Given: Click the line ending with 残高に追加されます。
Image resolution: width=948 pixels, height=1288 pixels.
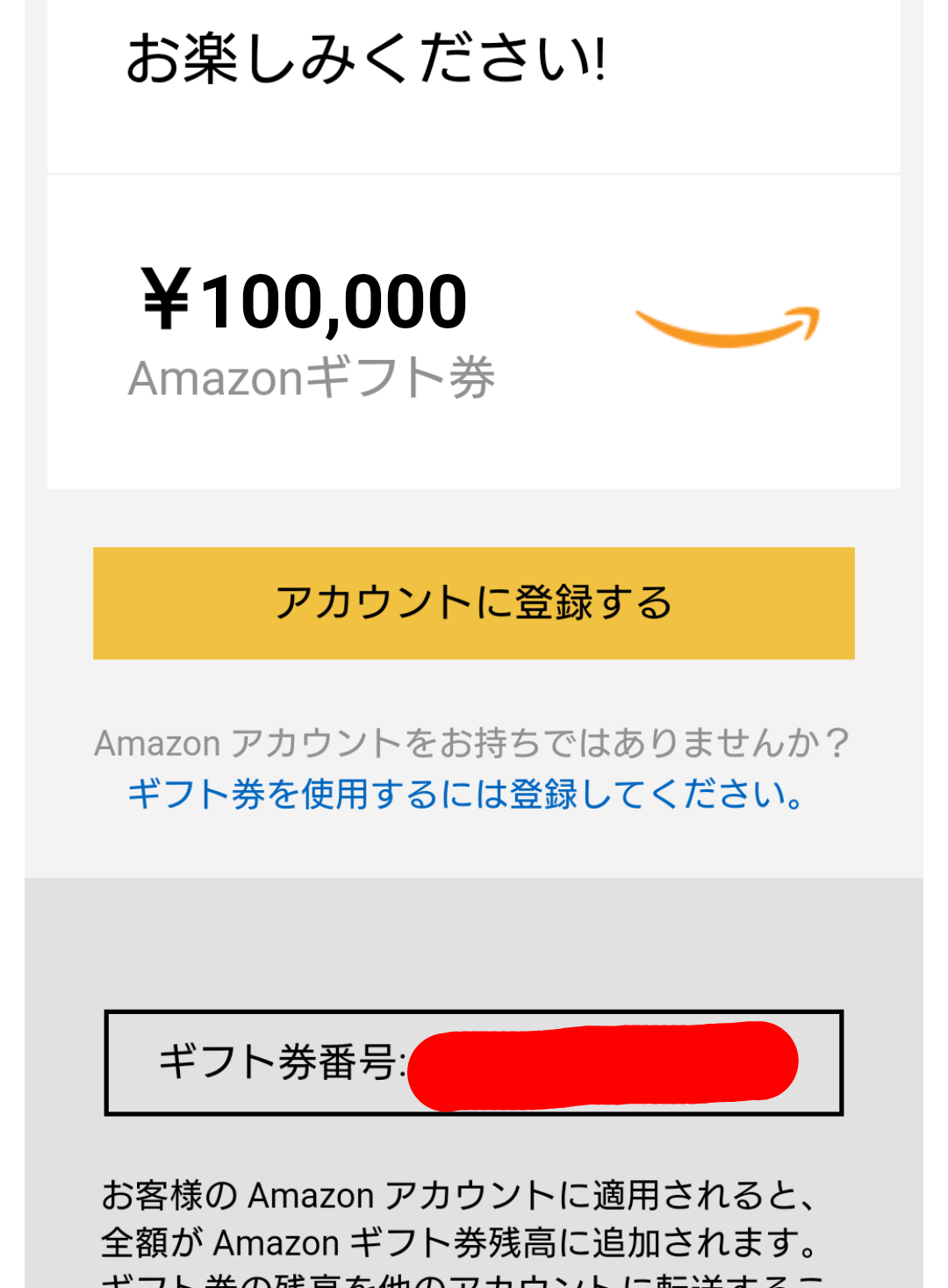Looking at the screenshot, I should [460, 1242].
